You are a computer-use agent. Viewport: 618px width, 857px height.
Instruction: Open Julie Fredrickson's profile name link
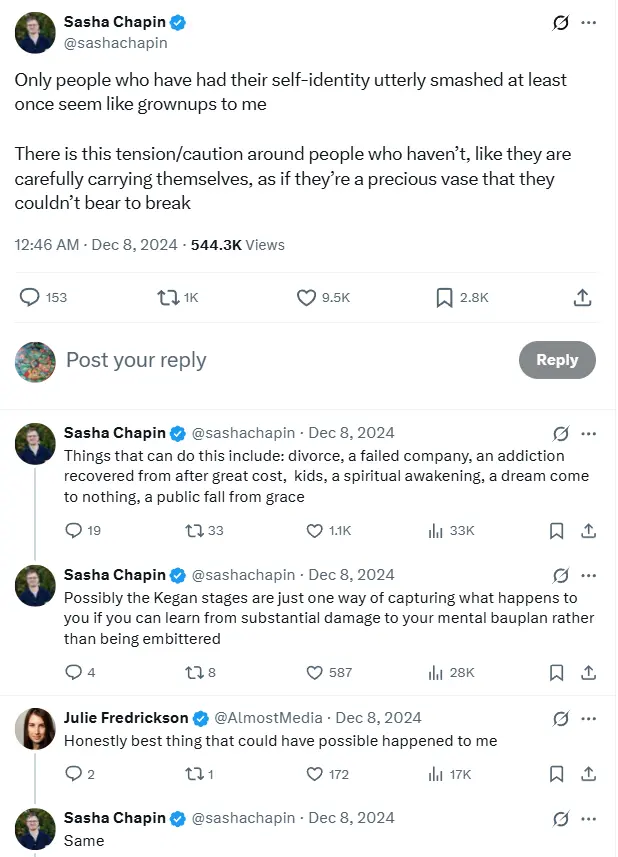point(125,717)
